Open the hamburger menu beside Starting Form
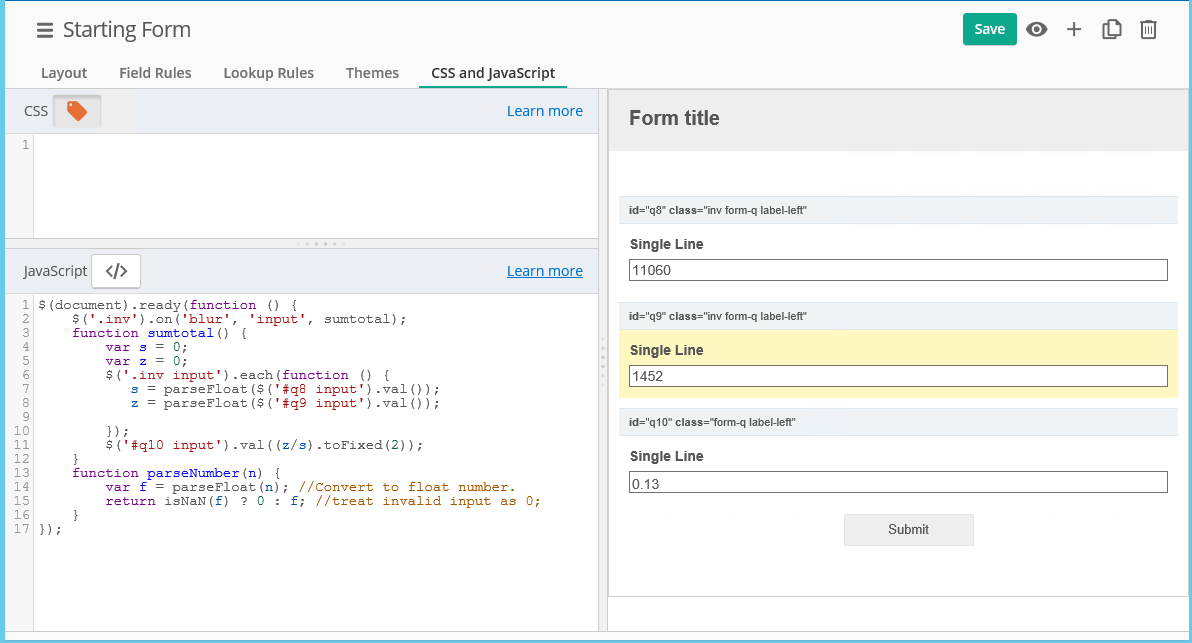 point(44,30)
